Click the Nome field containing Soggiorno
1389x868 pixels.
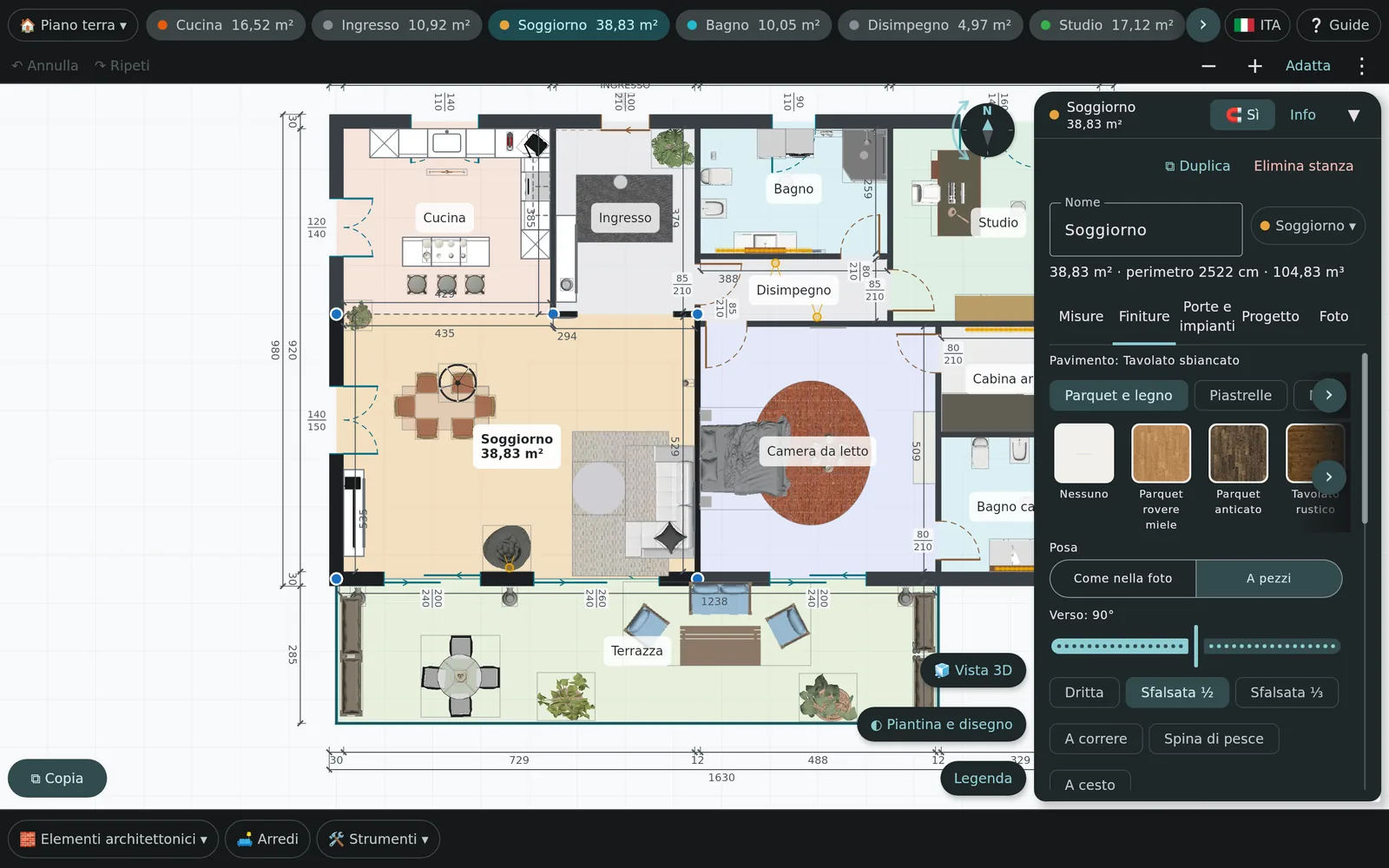(1145, 230)
